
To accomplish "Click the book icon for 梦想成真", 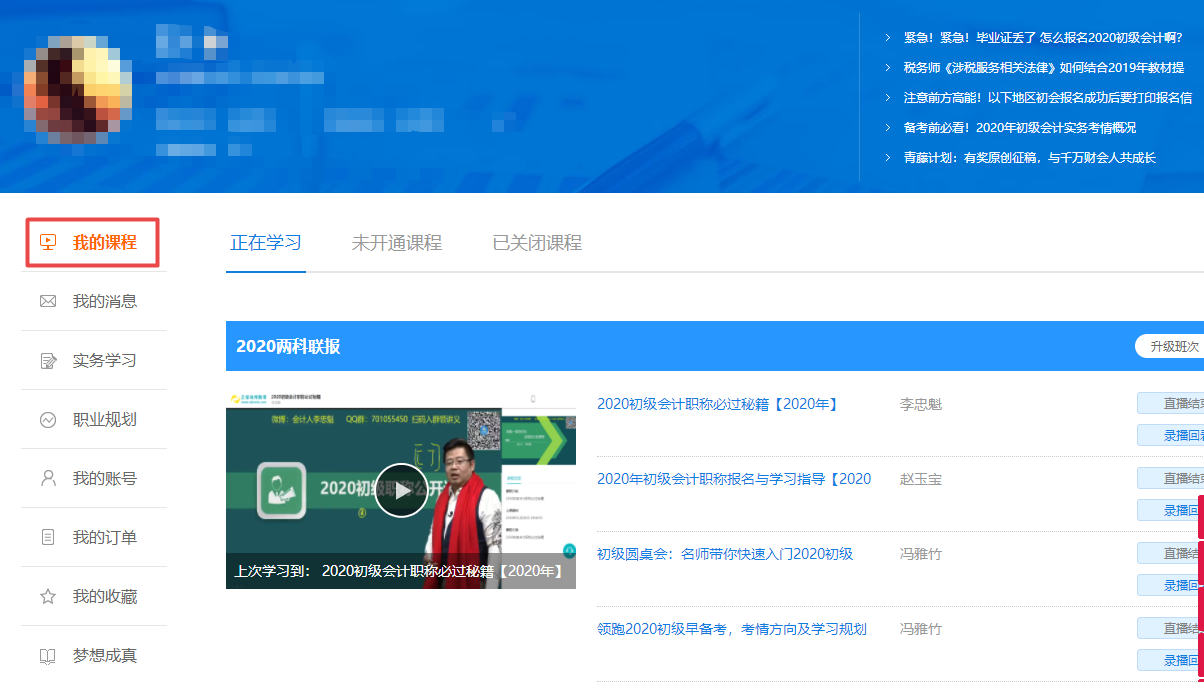I will [47, 656].
